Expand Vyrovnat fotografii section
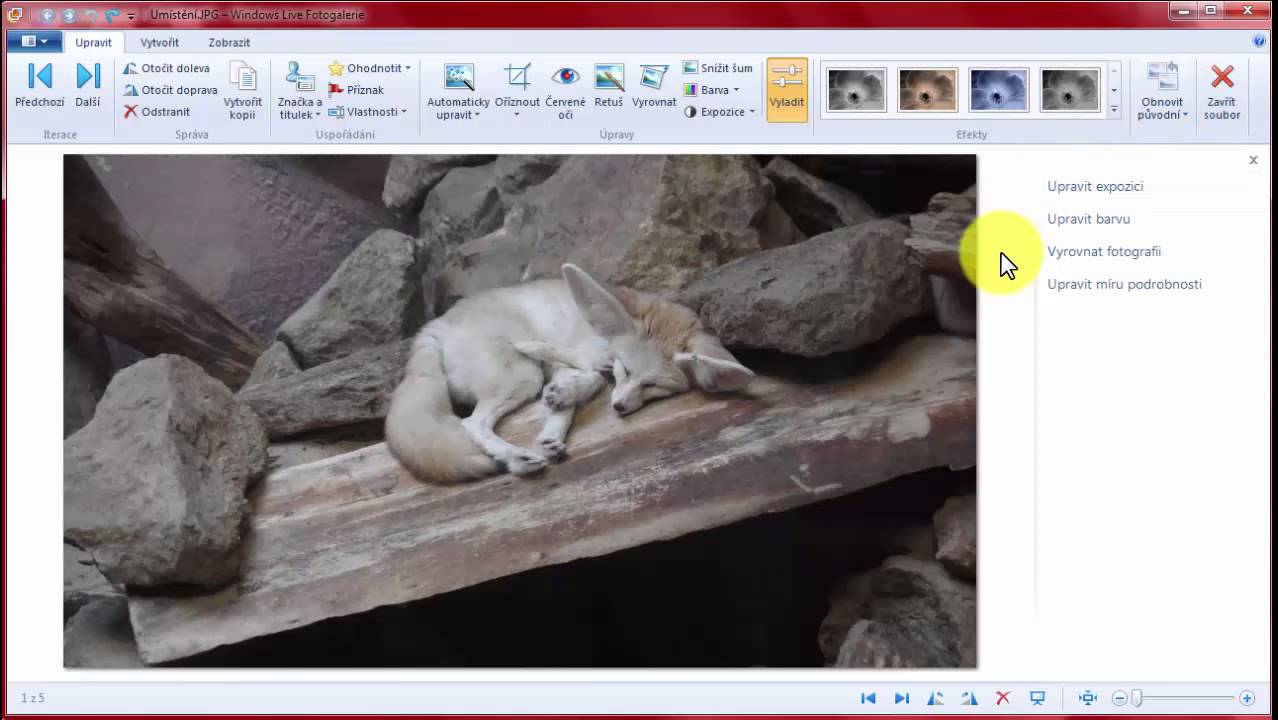The height and width of the screenshot is (720, 1278). 1104,252
